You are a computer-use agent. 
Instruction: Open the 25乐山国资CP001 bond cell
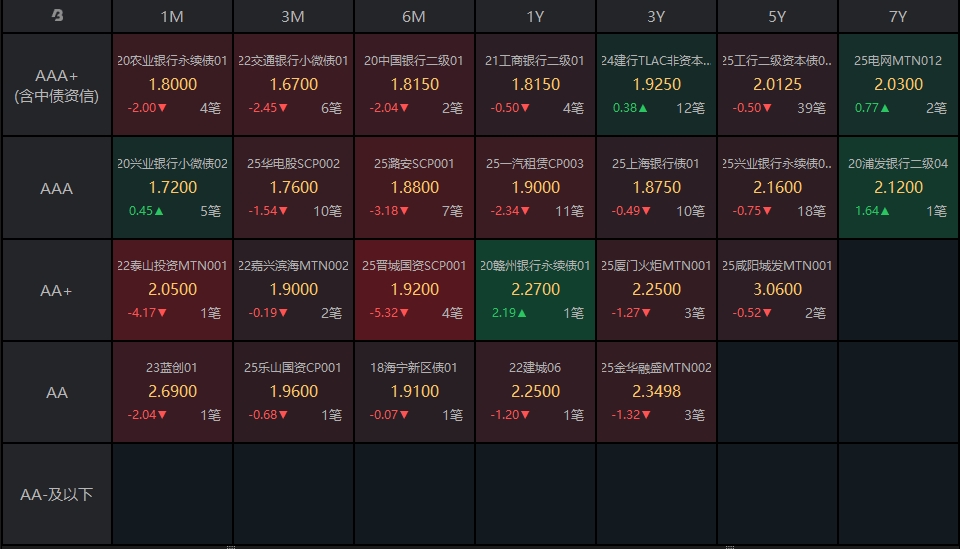293,392
